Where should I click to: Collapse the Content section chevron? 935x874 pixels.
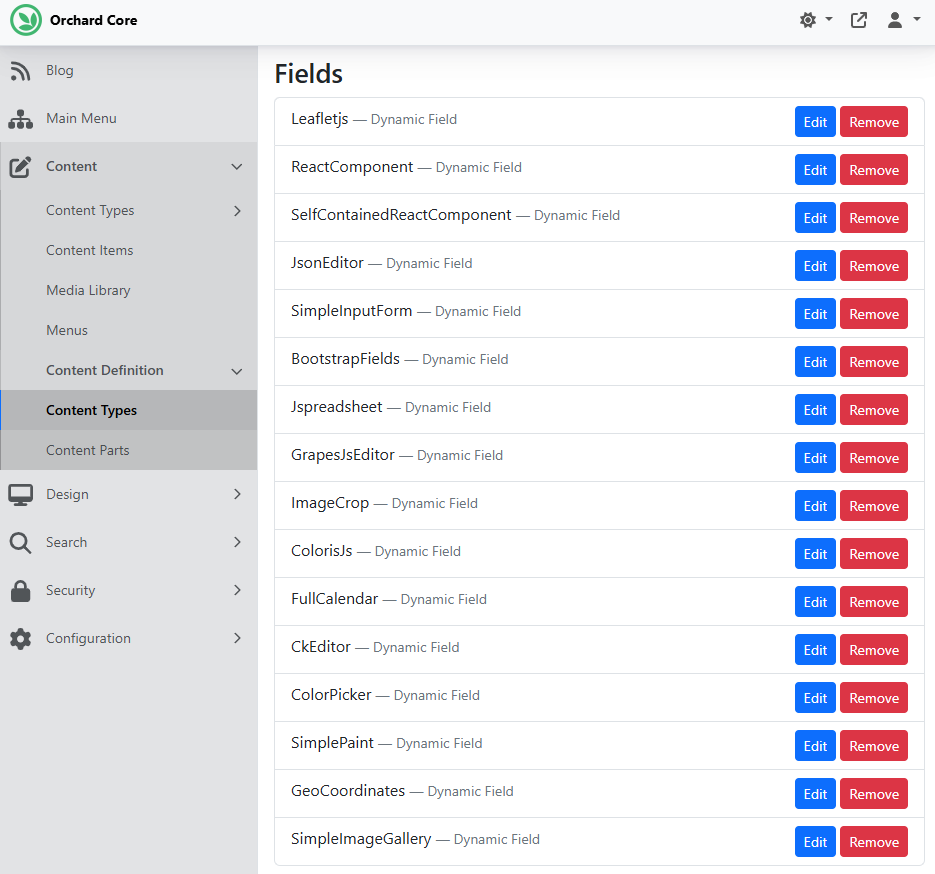pos(237,167)
